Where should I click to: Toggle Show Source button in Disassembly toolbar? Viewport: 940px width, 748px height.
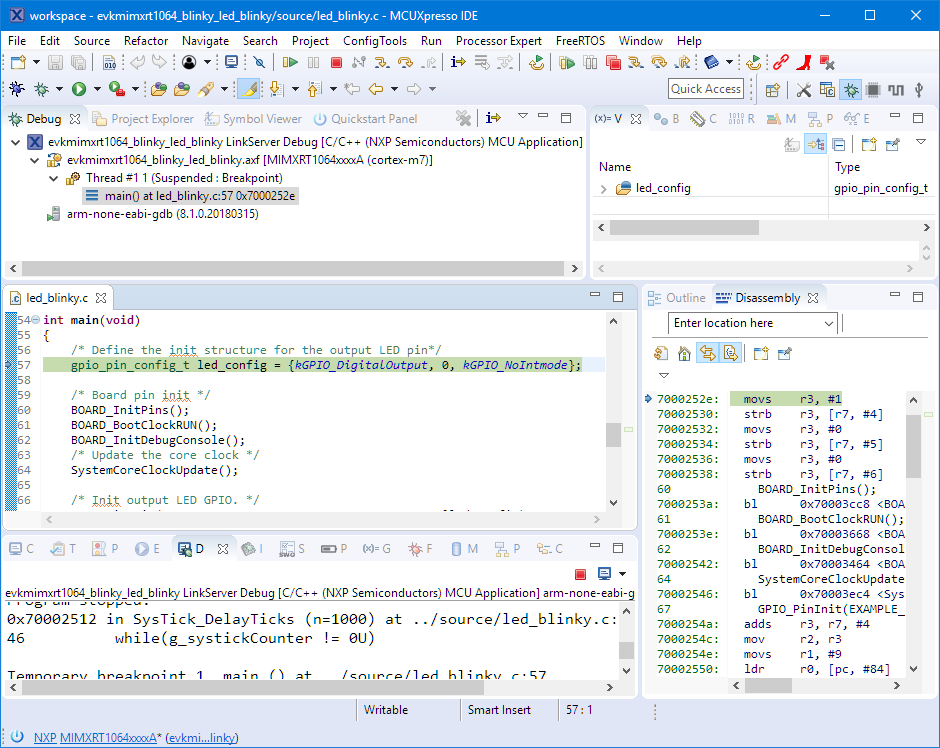pos(730,353)
